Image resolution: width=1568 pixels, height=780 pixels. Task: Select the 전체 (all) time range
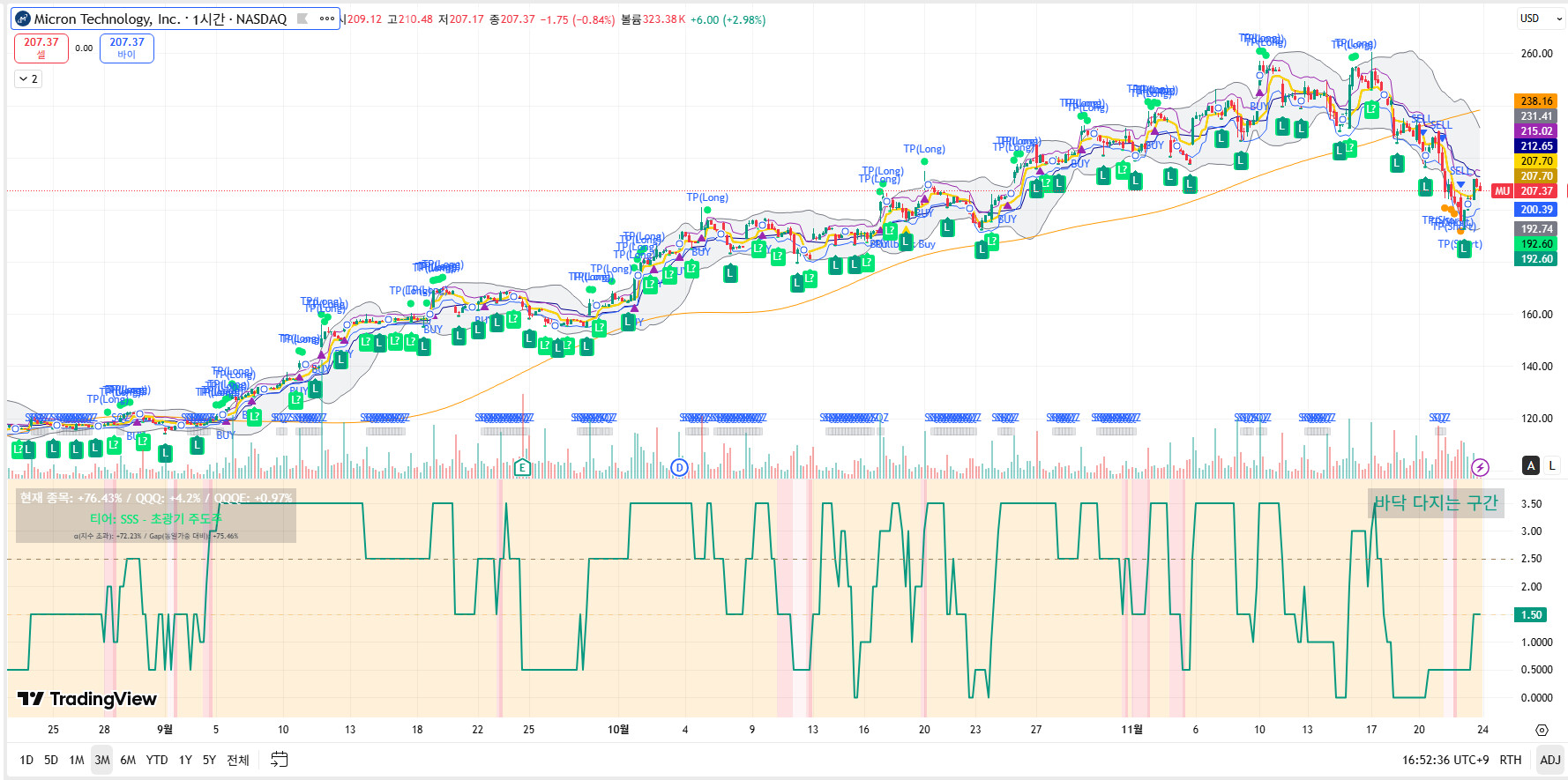[238, 760]
